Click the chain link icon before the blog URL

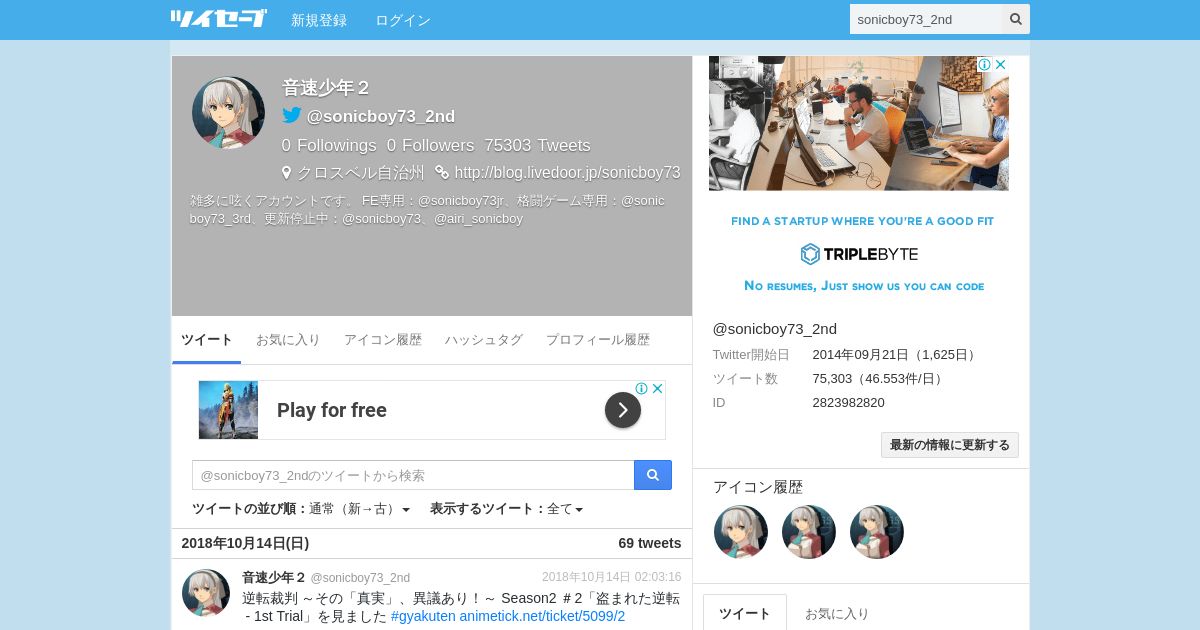pyautogui.click(x=442, y=172)
